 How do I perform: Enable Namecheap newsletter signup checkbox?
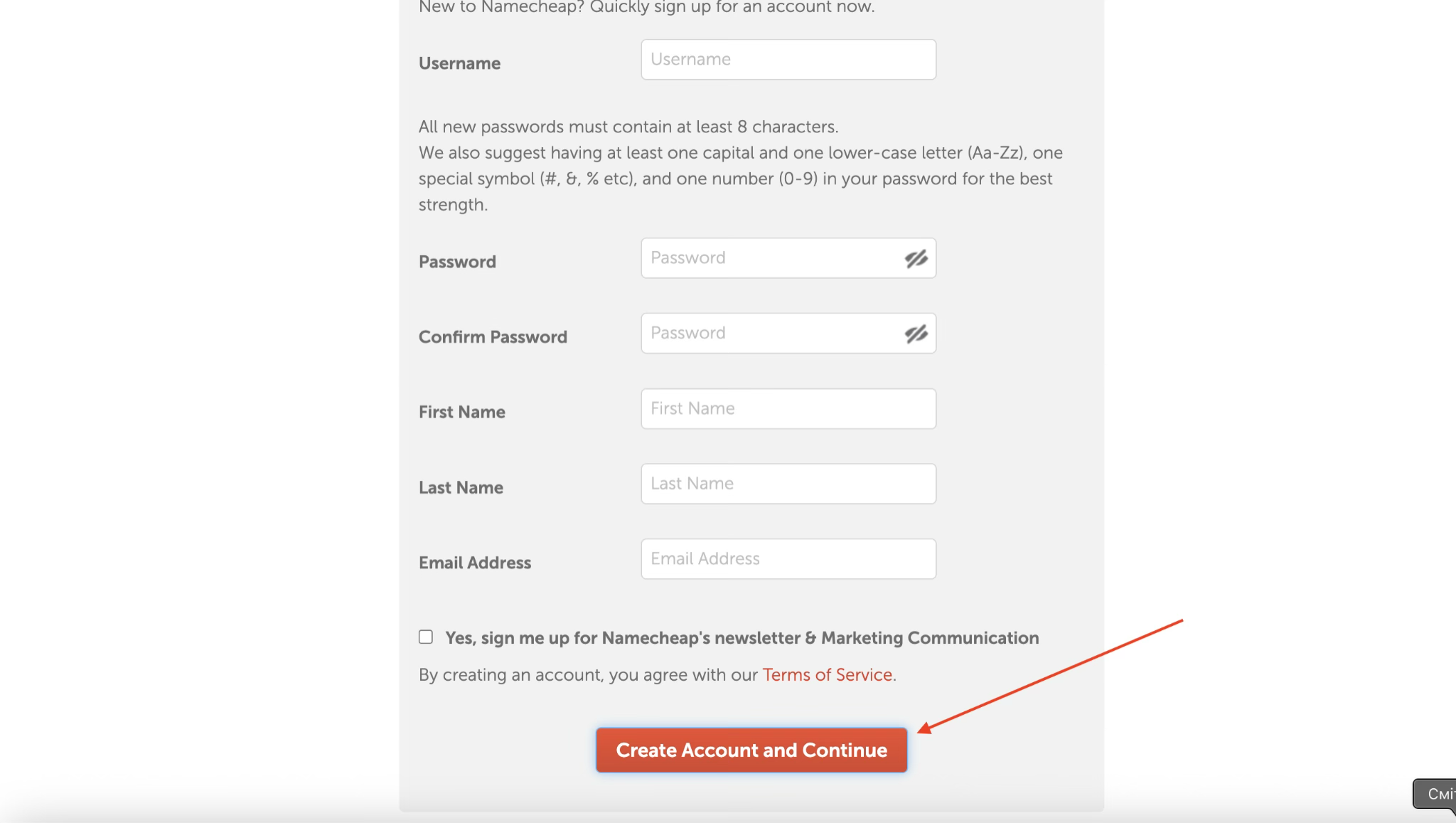(426, 637)
